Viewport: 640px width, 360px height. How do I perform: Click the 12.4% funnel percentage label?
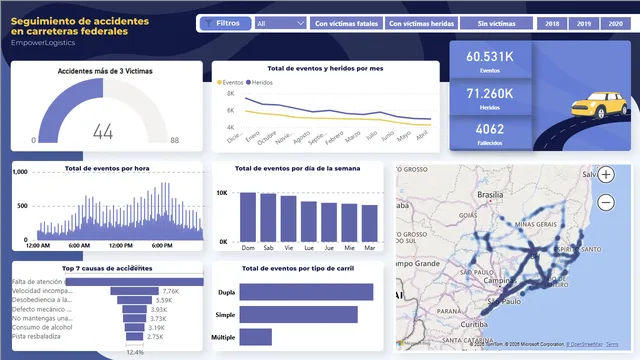point(135,352)
